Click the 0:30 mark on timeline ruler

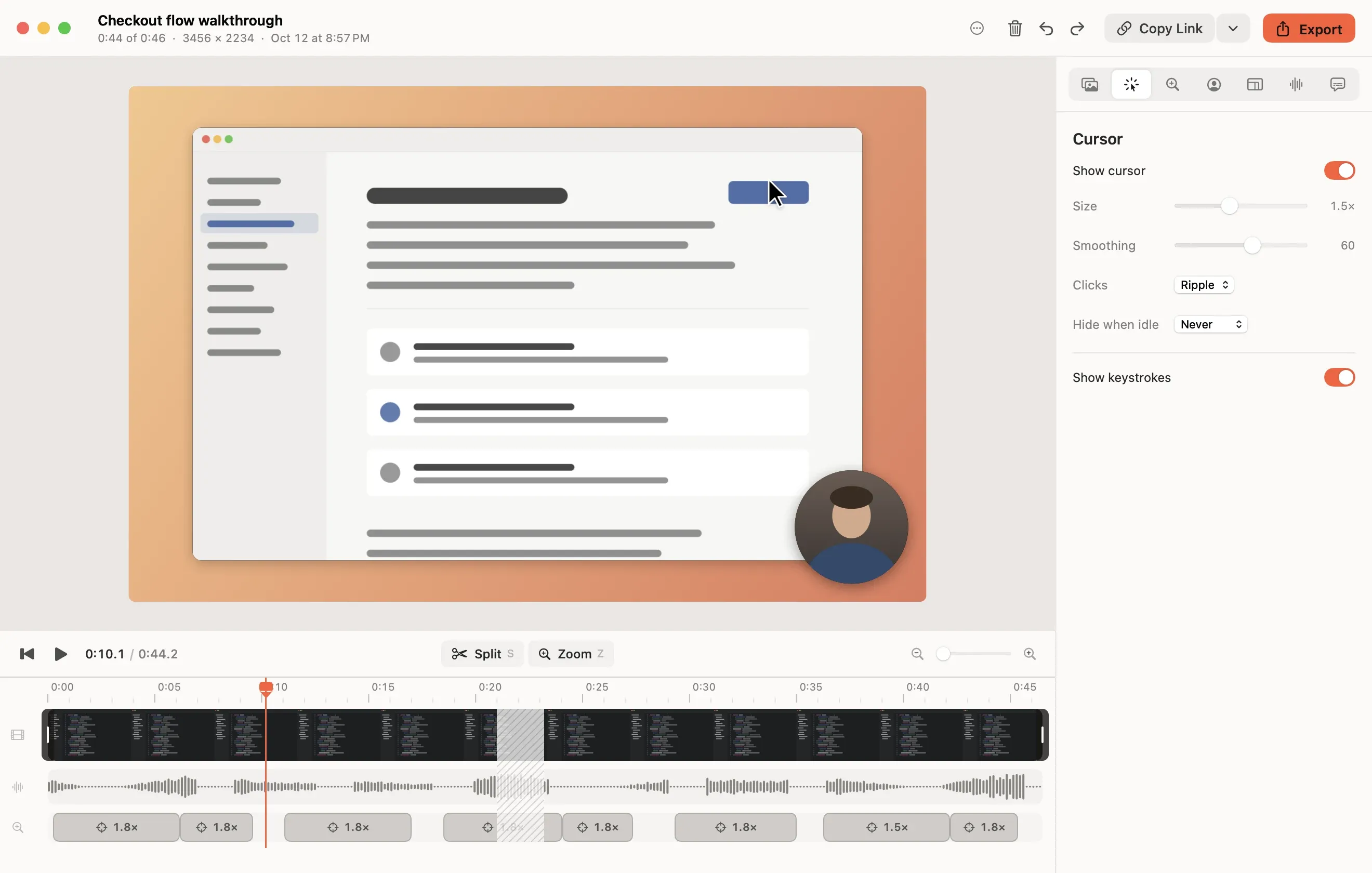click(704, 686)
